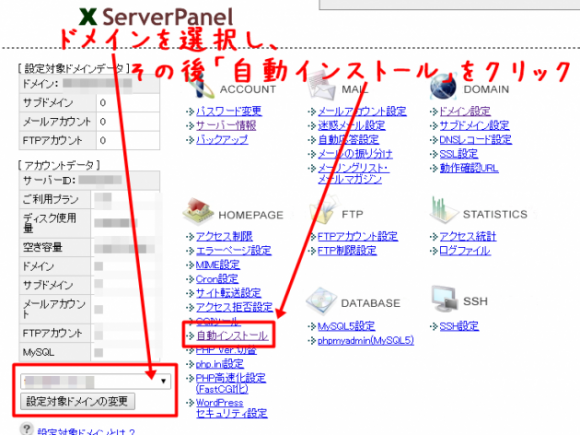Open メールの振り分け link
This screenshot has width=580, height=435.
[355, 154]
